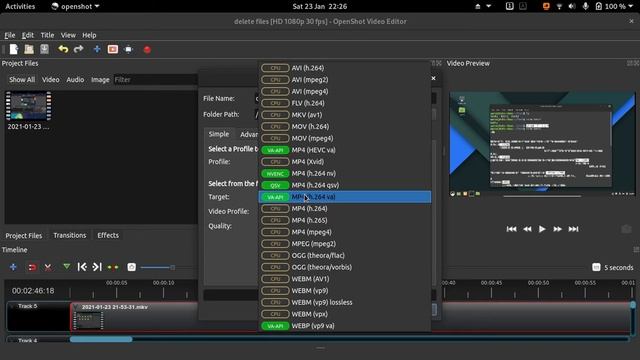Viewport: 640px width, 360px height.
Task: Switch to the Effects tab
Action: click(108, 235)
